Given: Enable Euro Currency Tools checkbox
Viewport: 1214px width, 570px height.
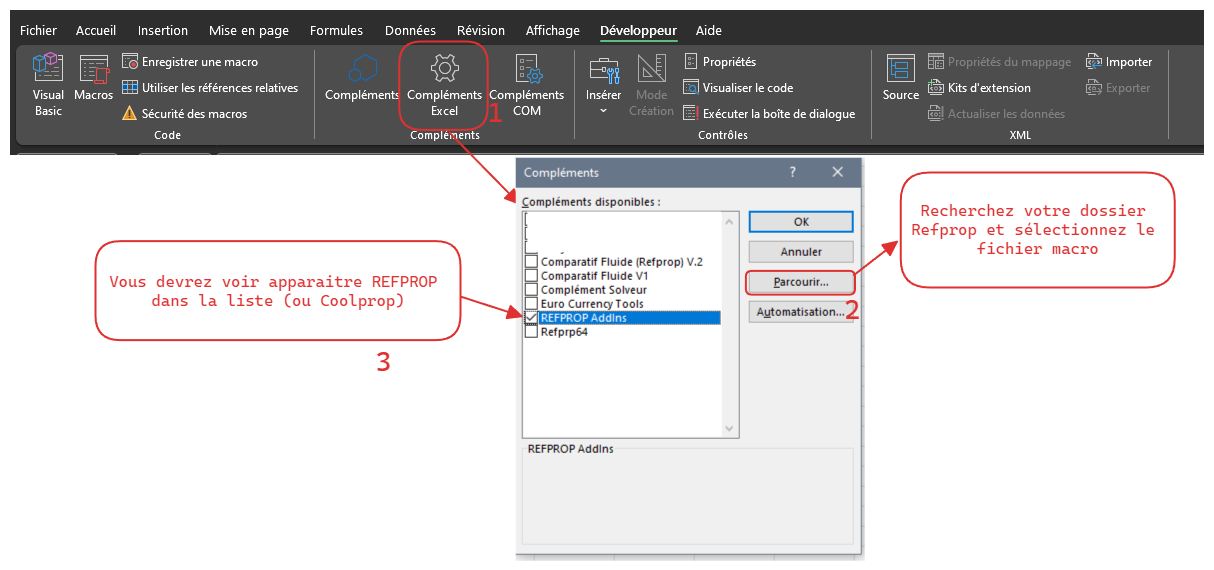Looking at the screenshot, I should (x=531, y=304).
